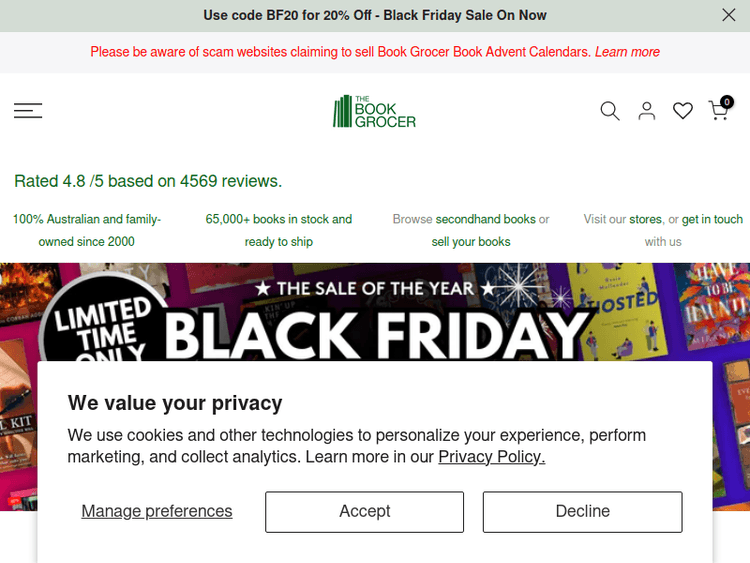Click the Black Friday sale banner
Screen dimensions: 750x563
click(x=375, y=312)
